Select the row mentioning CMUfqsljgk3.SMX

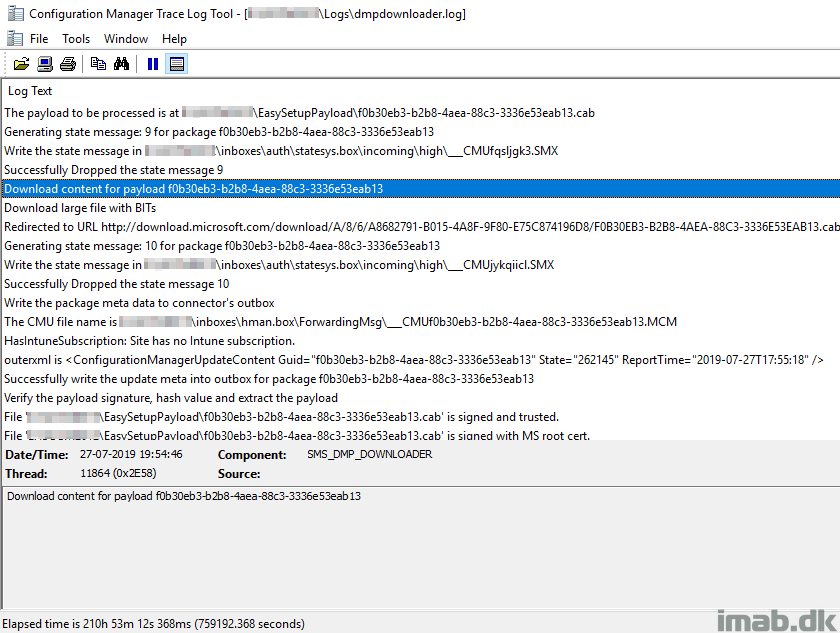click(421, 151)
